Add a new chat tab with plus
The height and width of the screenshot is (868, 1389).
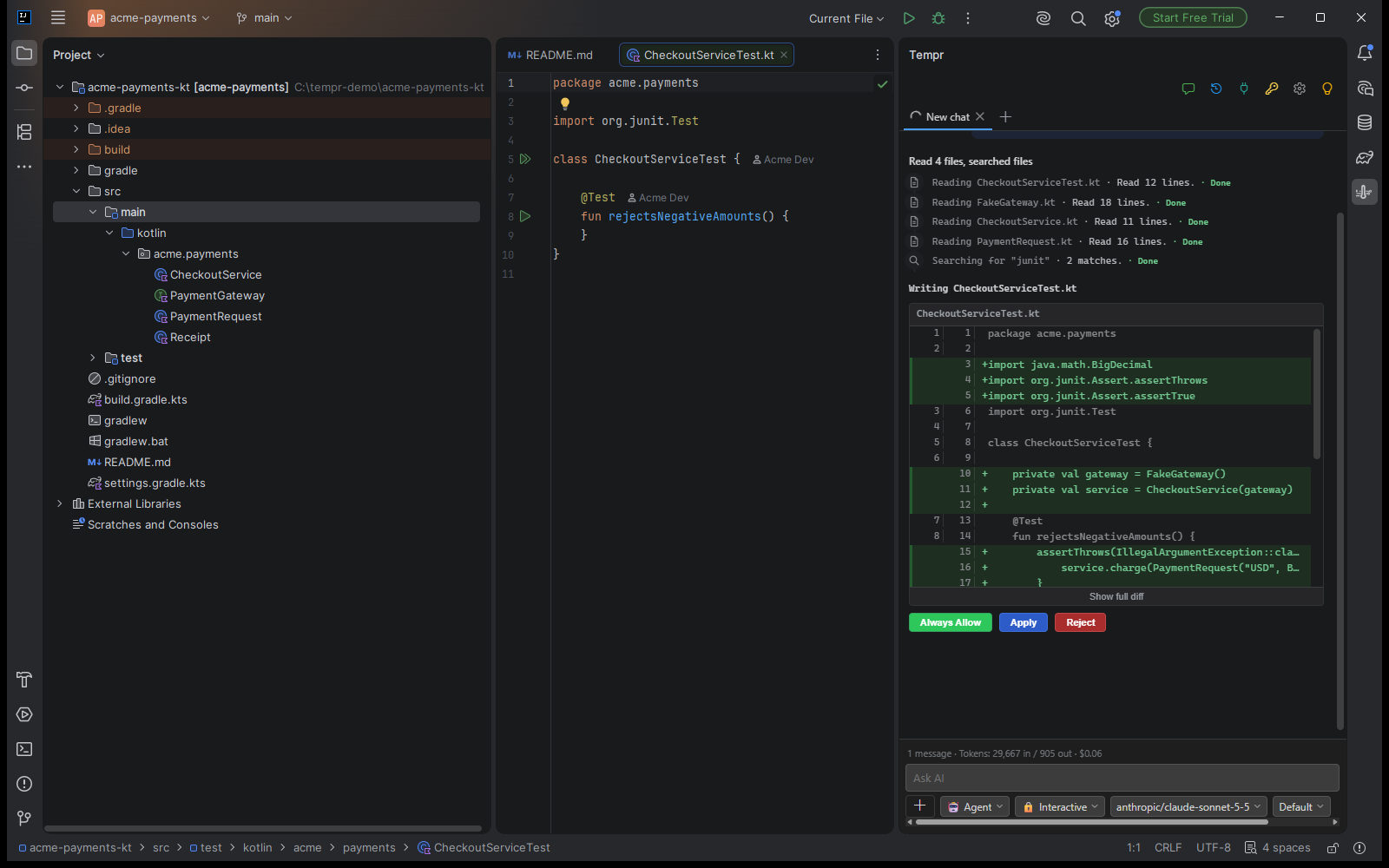click(1005, 116)
